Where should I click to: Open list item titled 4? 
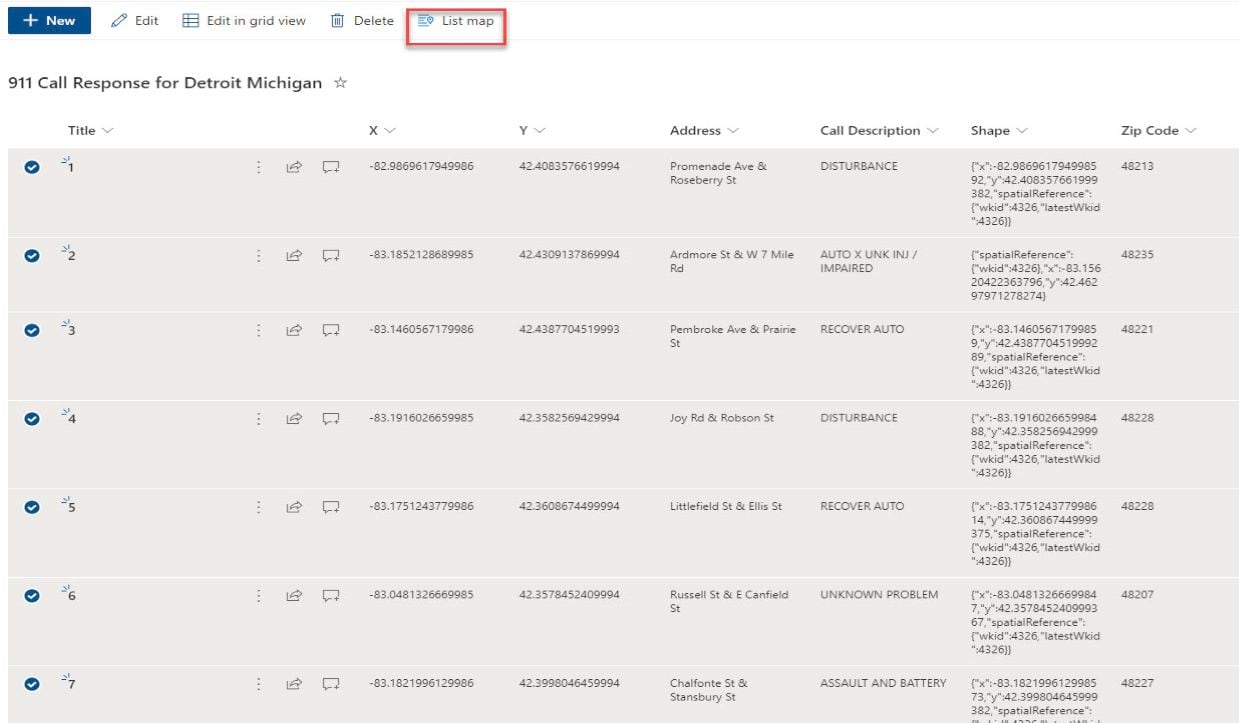click(x=71, y=419)
